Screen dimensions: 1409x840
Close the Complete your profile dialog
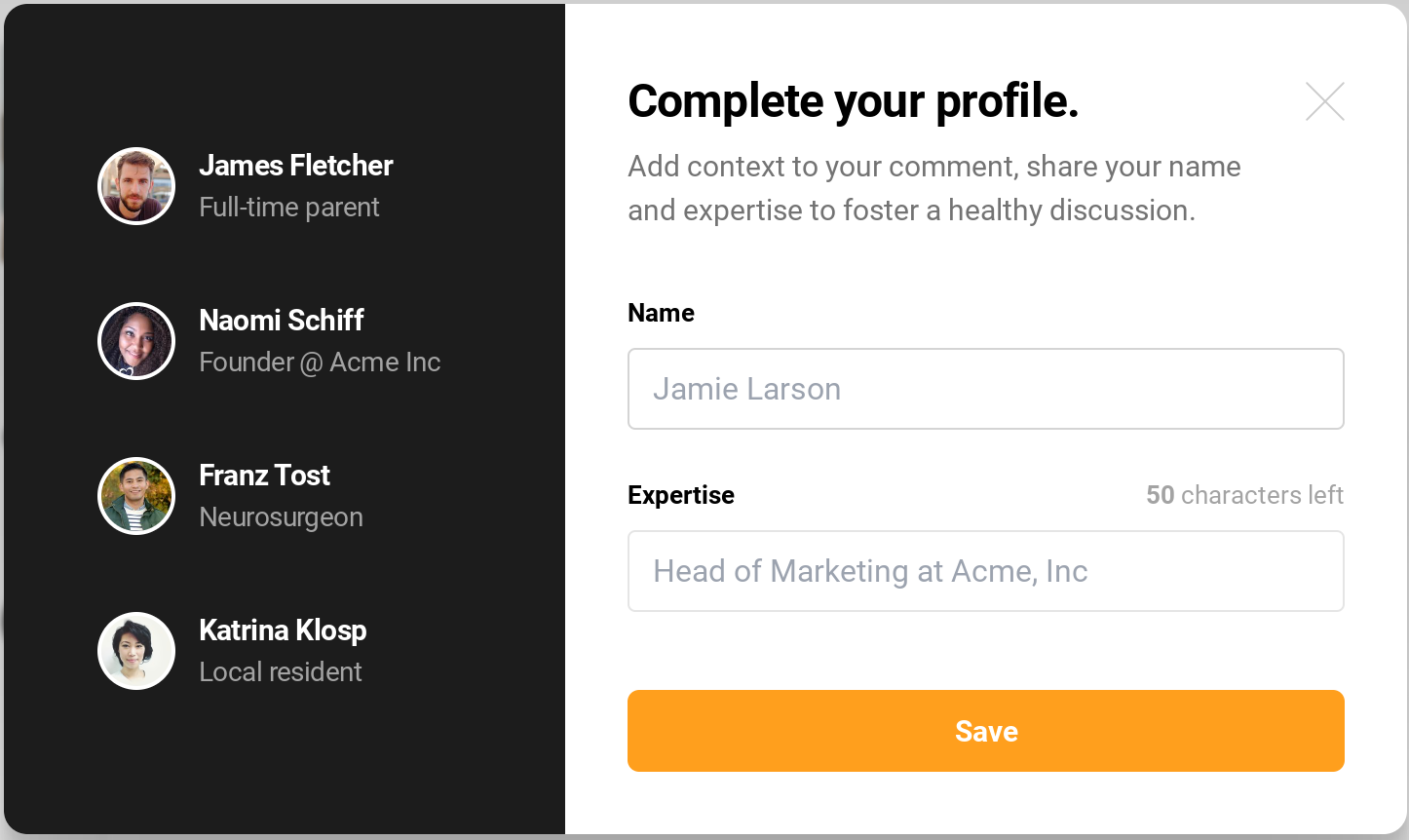pos(1324,101)
